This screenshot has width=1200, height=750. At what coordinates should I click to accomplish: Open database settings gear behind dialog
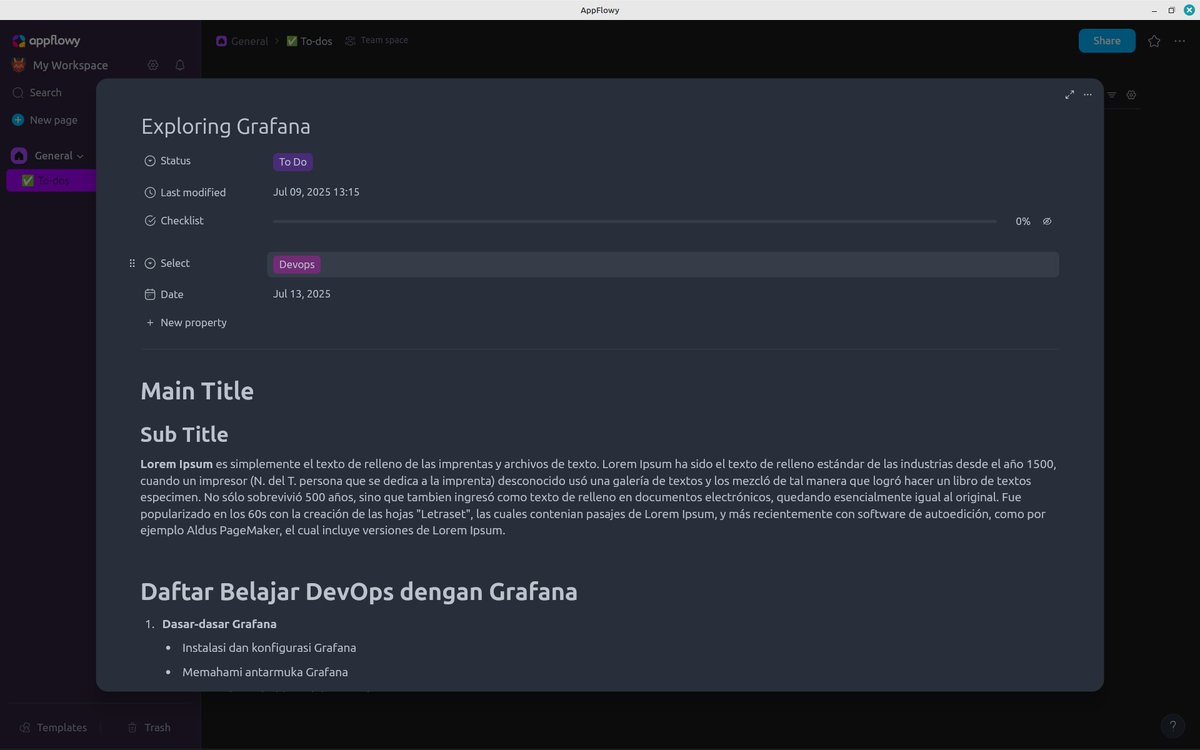click(x=1131, y=95)
